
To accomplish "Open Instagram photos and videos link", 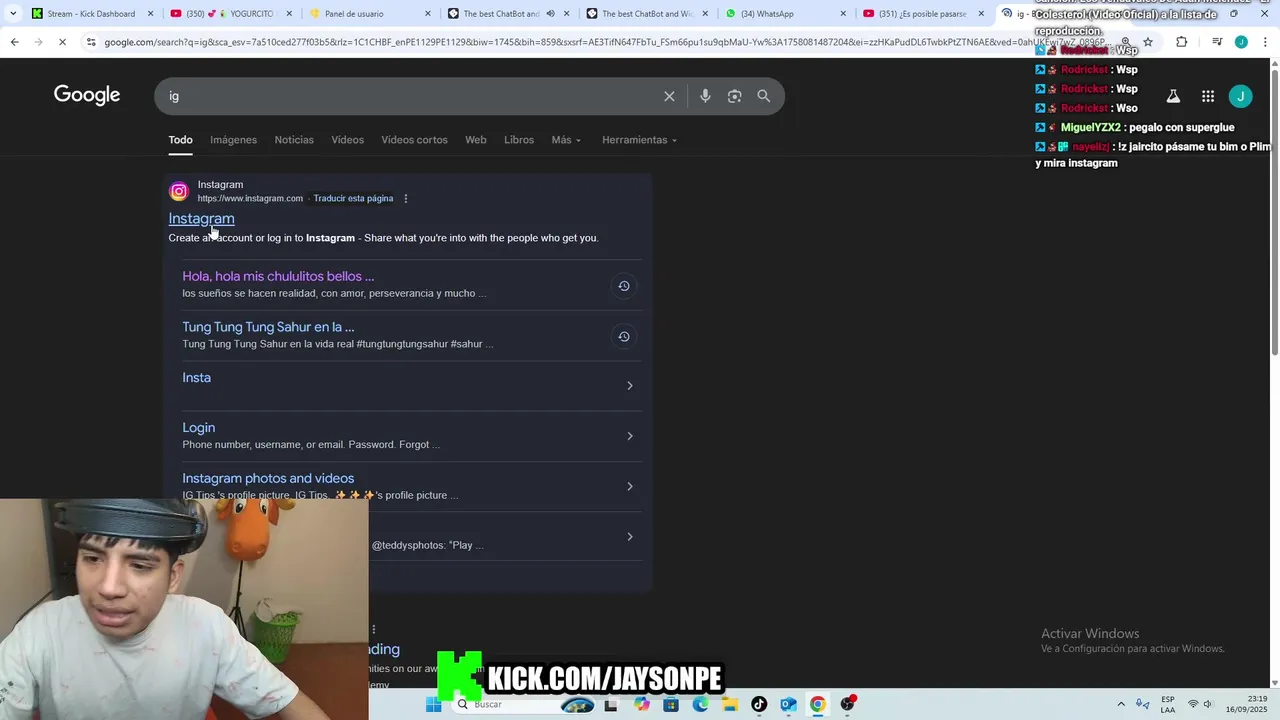I will click(268, 478).
